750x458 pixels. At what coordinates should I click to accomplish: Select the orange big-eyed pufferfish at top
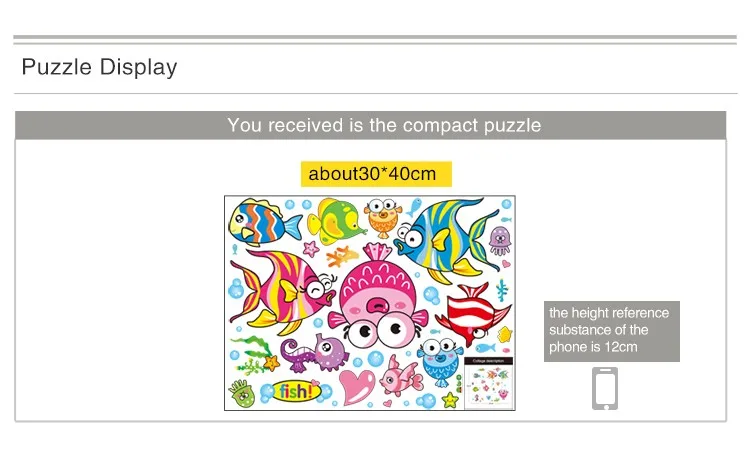382,218
